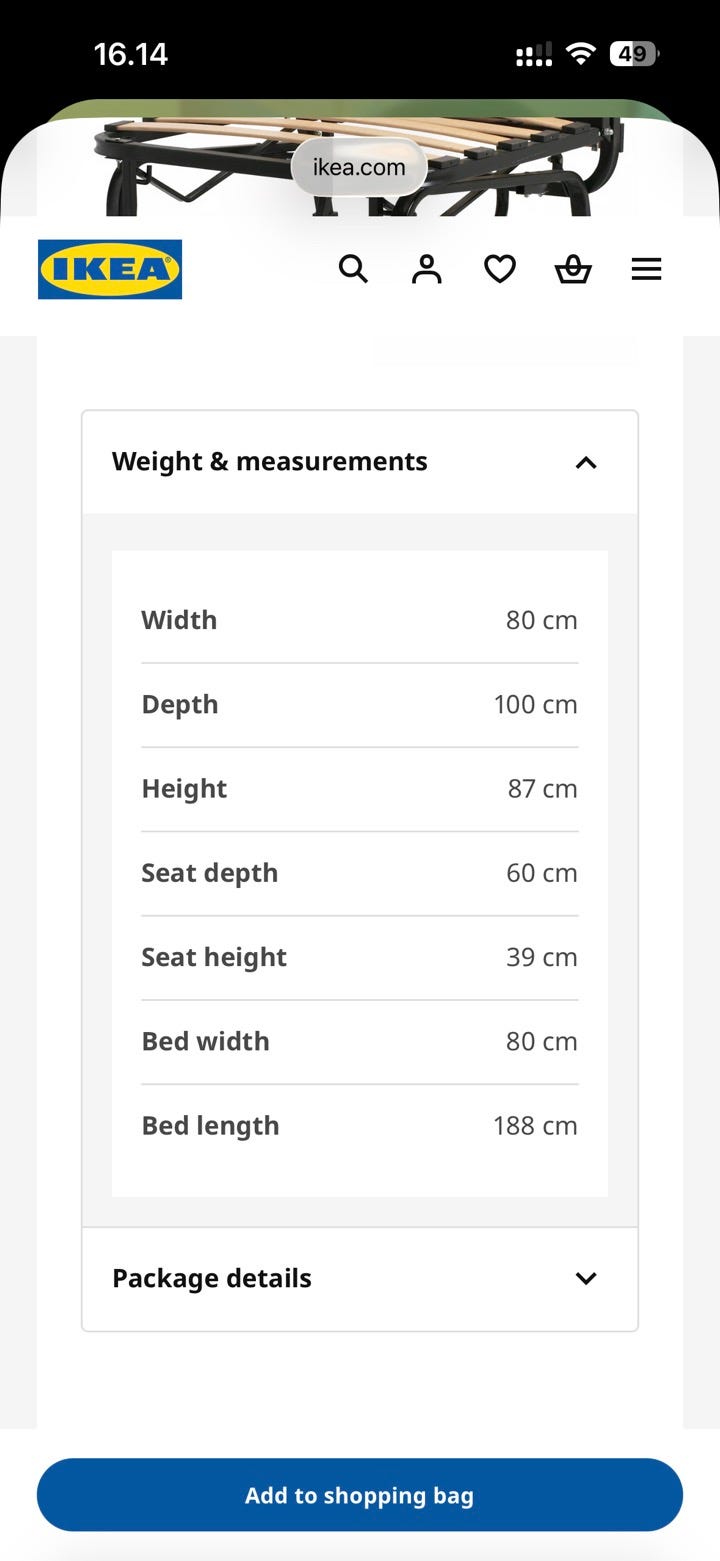The width and height of the screenshot is (720, 1561).
Task: Go to the IKEA logo home
Action: [x=110, y=269]
